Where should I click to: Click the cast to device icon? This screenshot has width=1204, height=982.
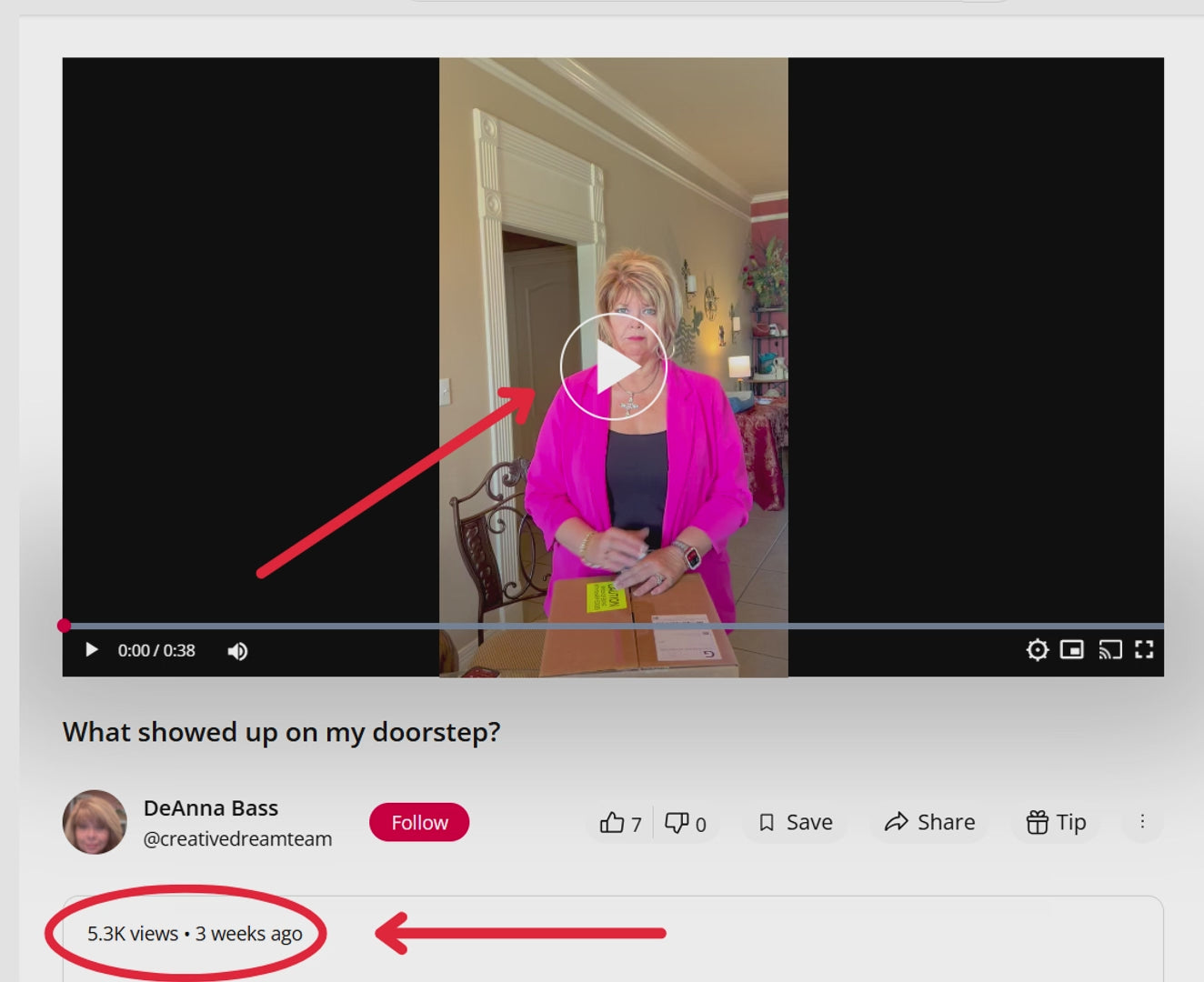[1109, 650]
